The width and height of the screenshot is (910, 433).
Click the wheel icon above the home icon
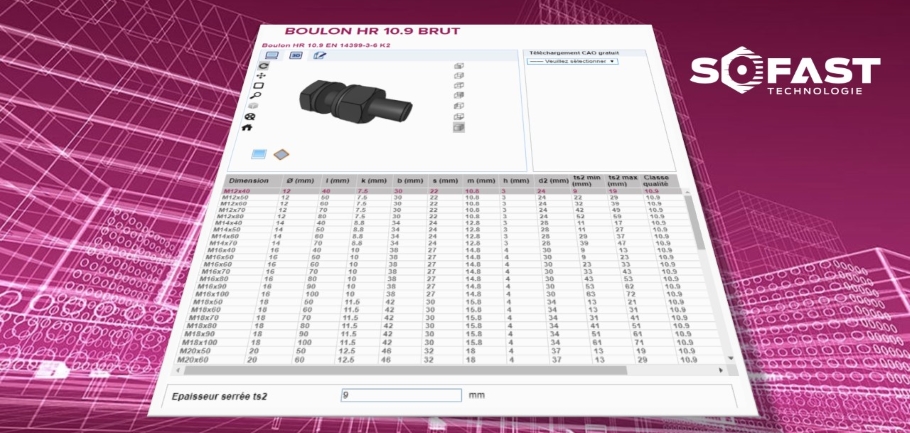(x=251, y=116)
